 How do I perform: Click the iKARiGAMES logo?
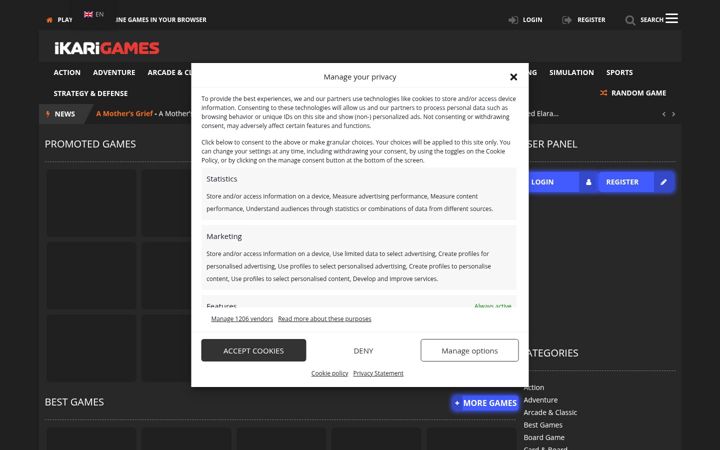[107, 48]
